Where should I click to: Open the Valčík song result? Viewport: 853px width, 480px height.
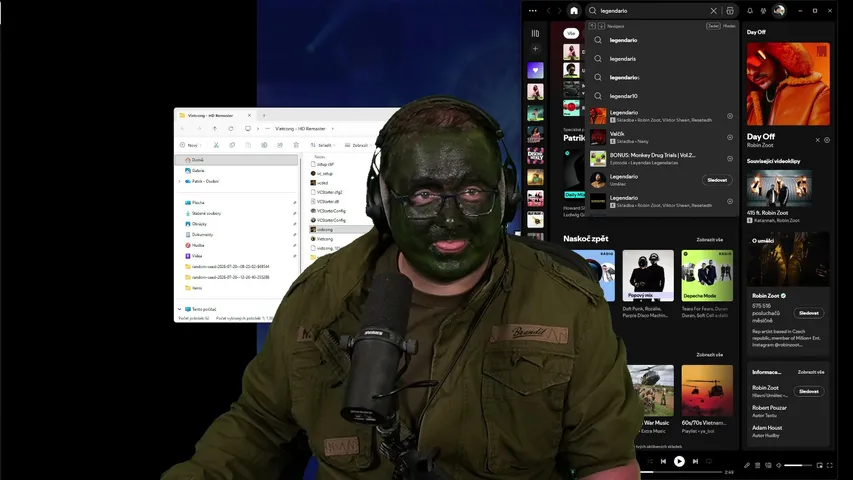coord(662,137)
